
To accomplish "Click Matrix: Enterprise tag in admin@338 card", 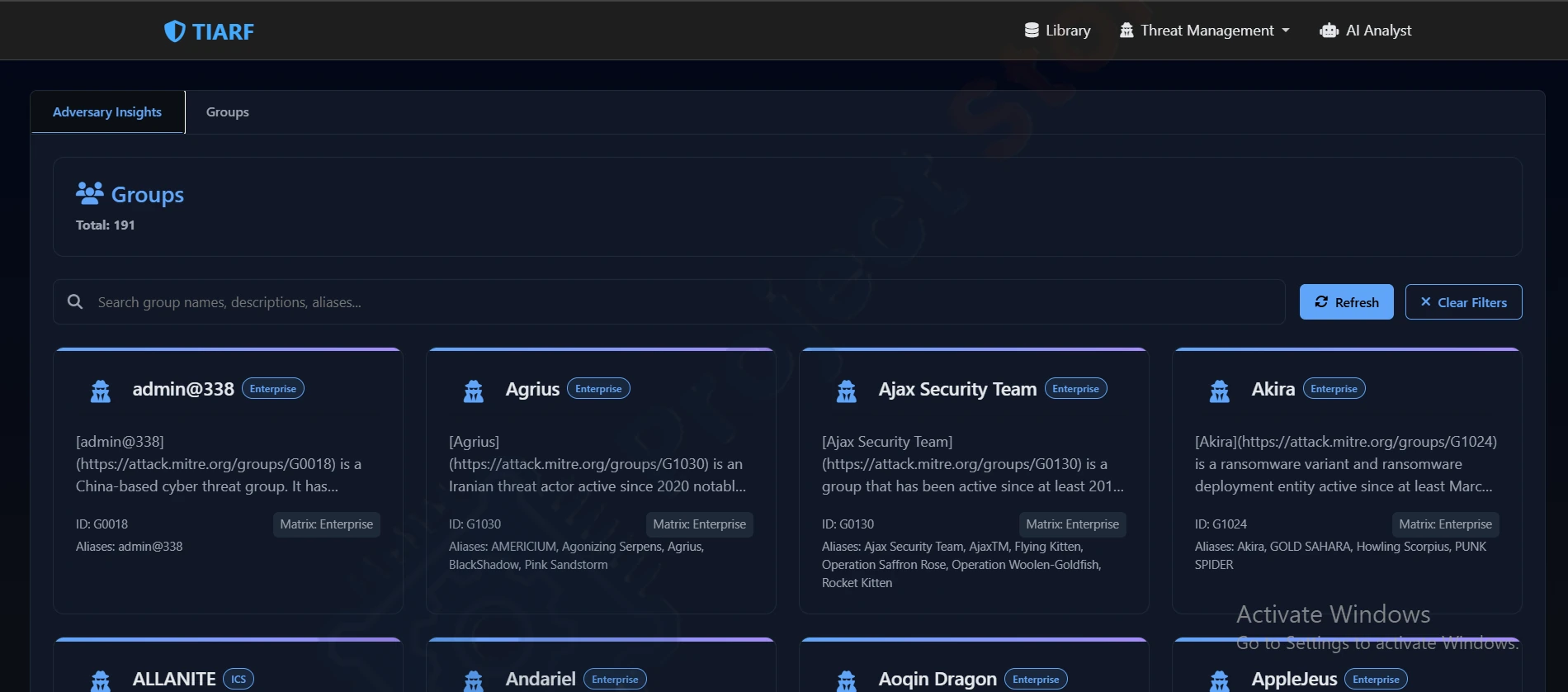I will coord(327,524).
